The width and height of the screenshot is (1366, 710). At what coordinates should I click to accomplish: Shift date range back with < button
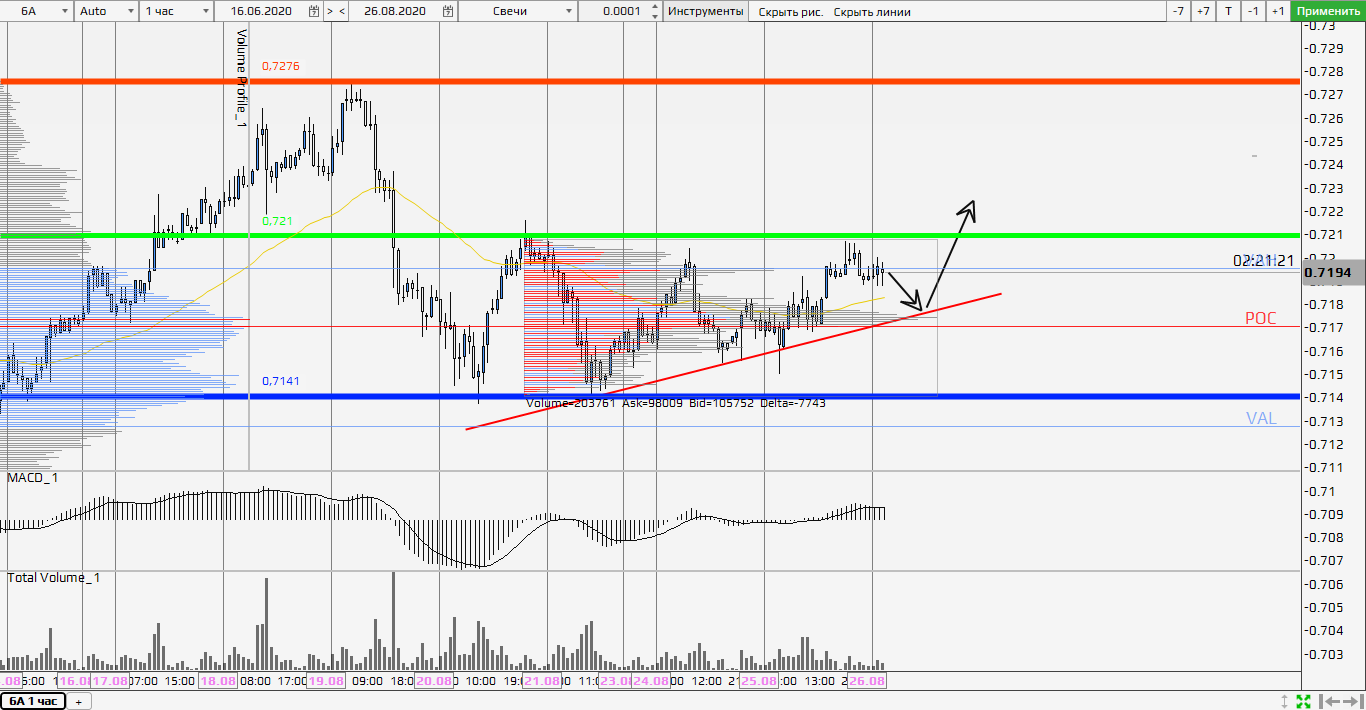click(x=343, y=11)
